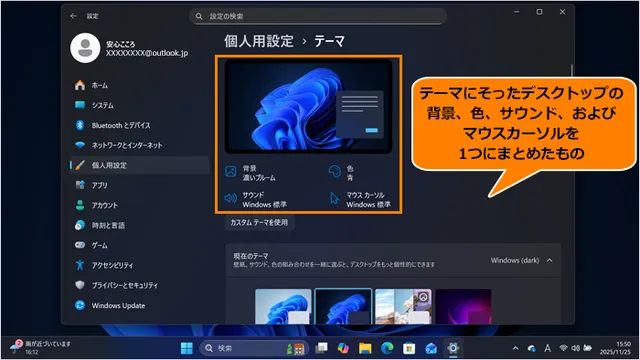Open the 背景 background setting icon
Viewport: 640px width, 360px height.
[x=231, y=172]
